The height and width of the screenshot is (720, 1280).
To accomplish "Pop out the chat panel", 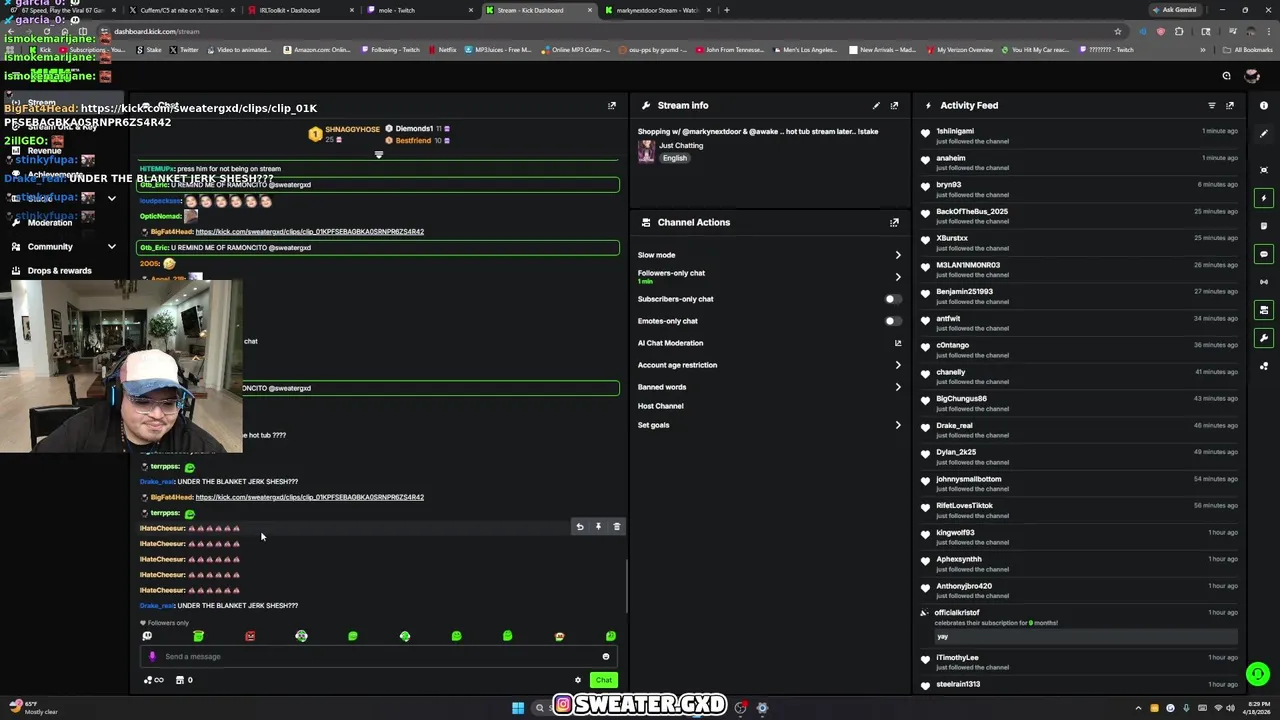I will point(612,105).
